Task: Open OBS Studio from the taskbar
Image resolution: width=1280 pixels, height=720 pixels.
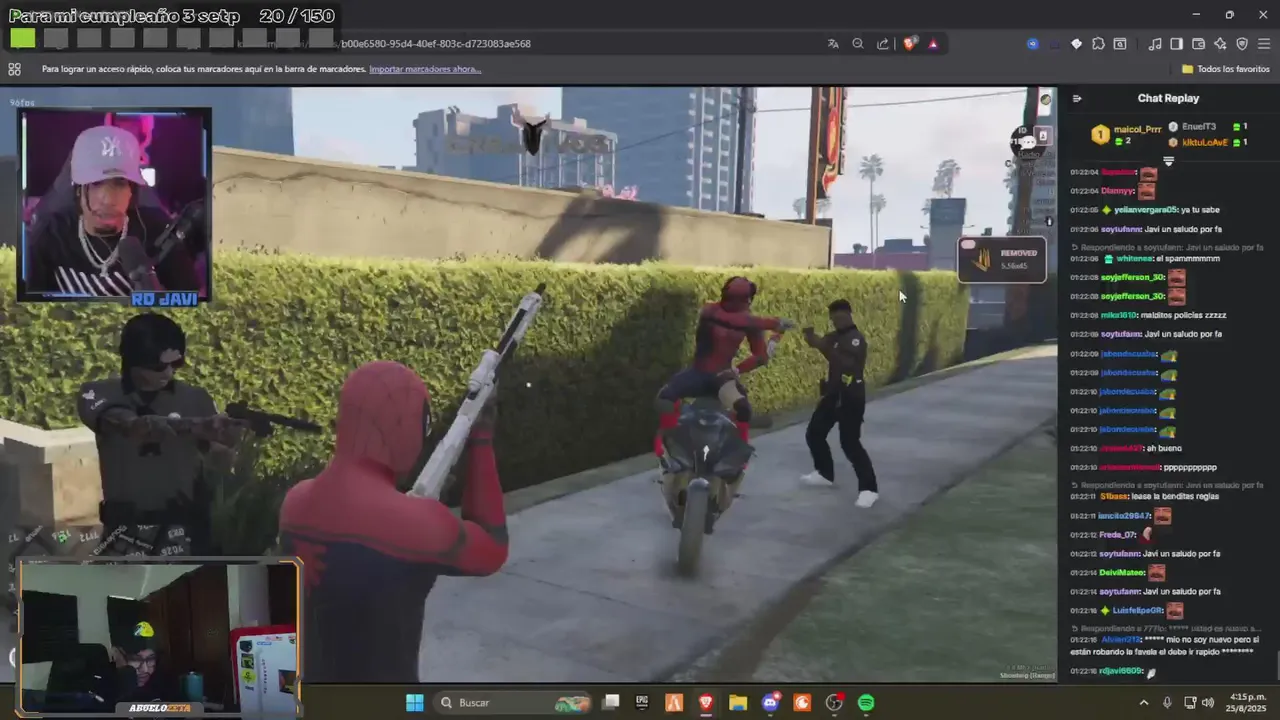Action: [834, 703]
